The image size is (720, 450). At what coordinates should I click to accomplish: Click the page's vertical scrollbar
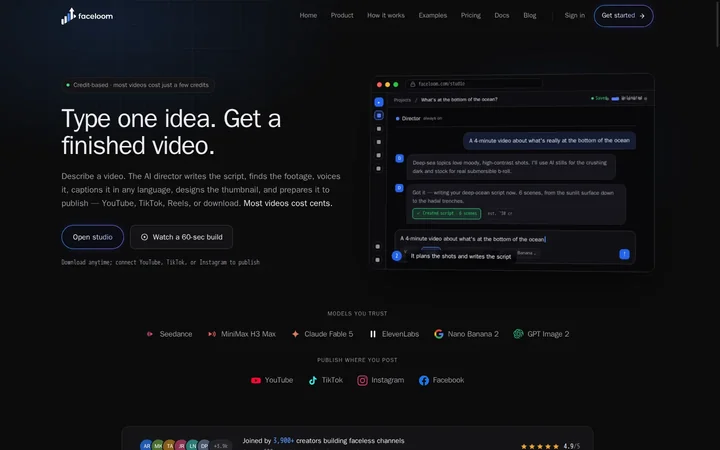tap(717, 23)
